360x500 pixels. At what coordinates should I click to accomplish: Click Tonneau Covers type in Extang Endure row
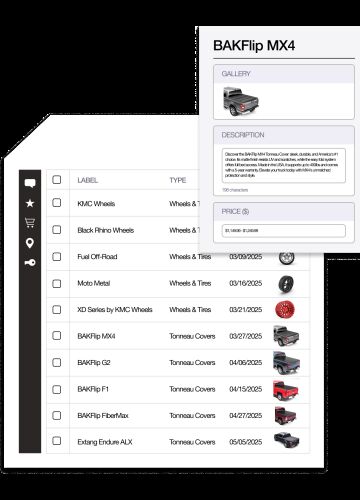(x=192, y=442)
